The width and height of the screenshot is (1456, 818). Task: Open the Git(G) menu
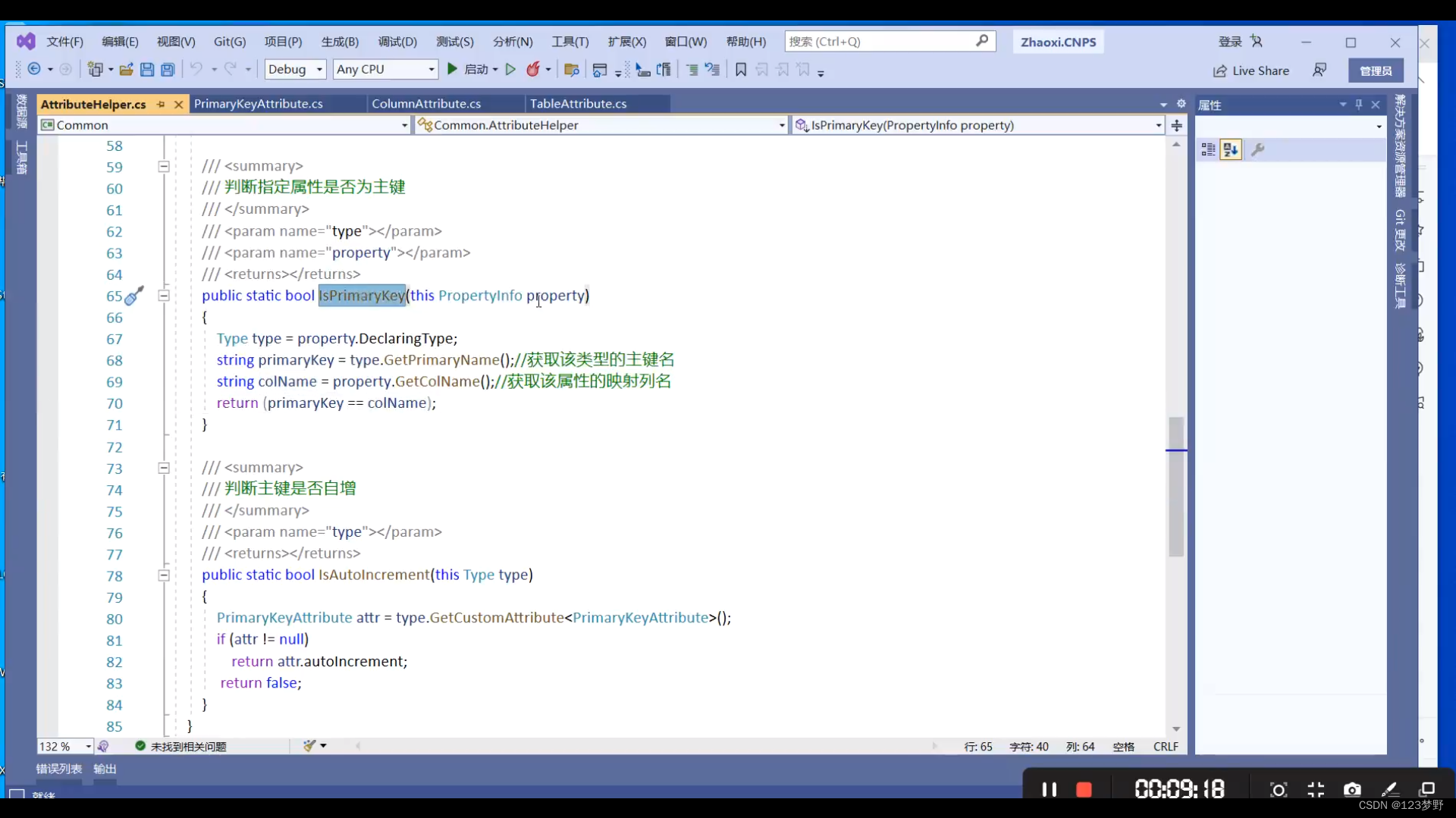point(229,42)
